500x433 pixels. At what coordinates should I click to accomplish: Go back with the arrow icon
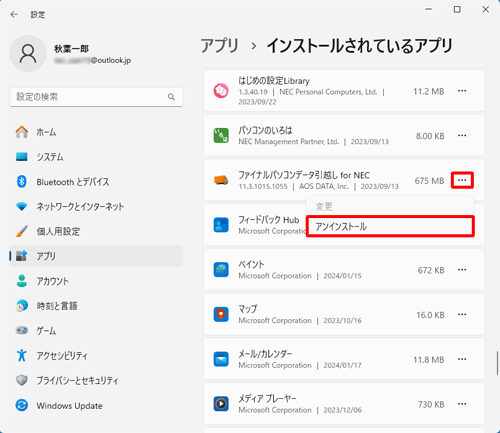(x=14, y=14)
